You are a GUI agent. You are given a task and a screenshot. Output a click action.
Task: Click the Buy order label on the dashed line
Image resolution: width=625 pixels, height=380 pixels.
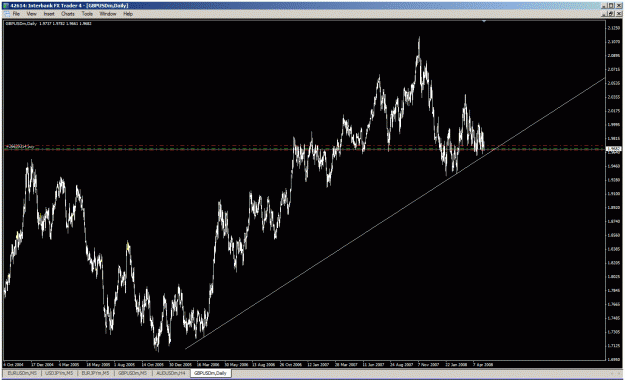20,147
